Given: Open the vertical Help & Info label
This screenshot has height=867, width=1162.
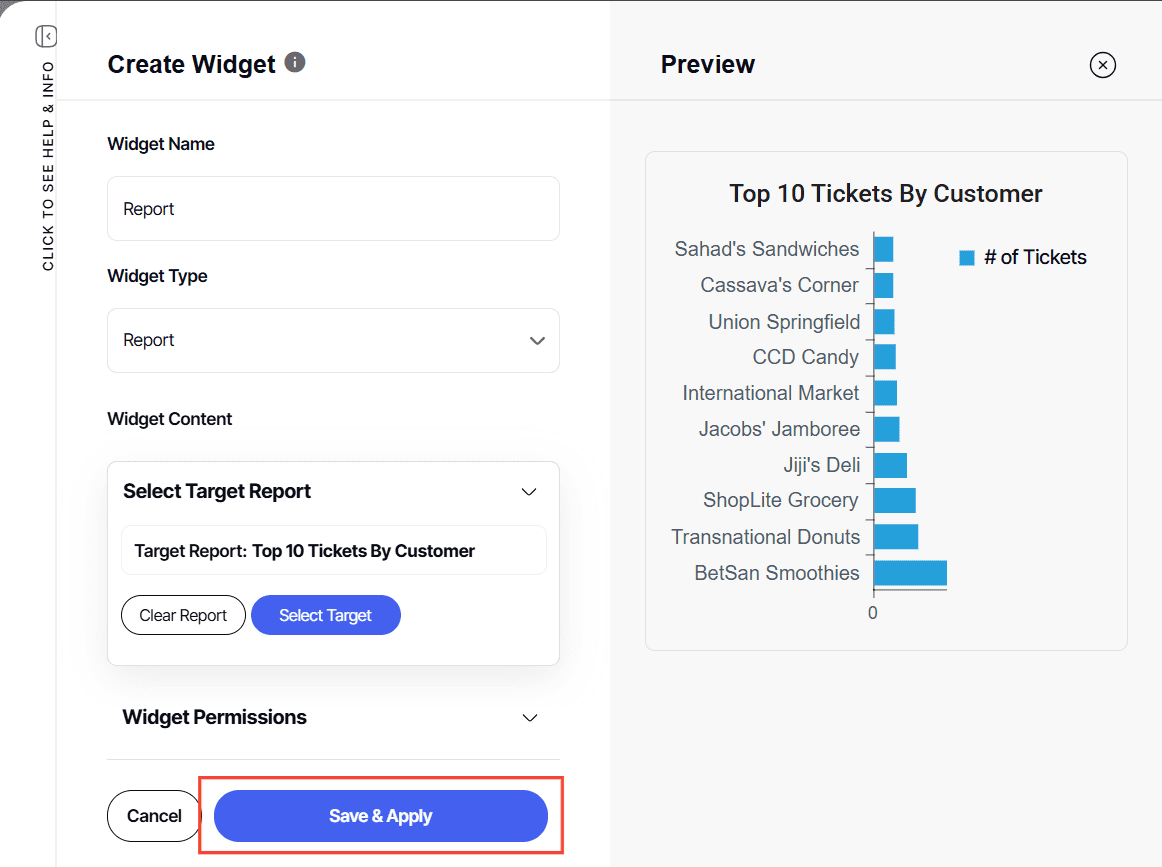Looking at the screenshot, I should 48,166.
